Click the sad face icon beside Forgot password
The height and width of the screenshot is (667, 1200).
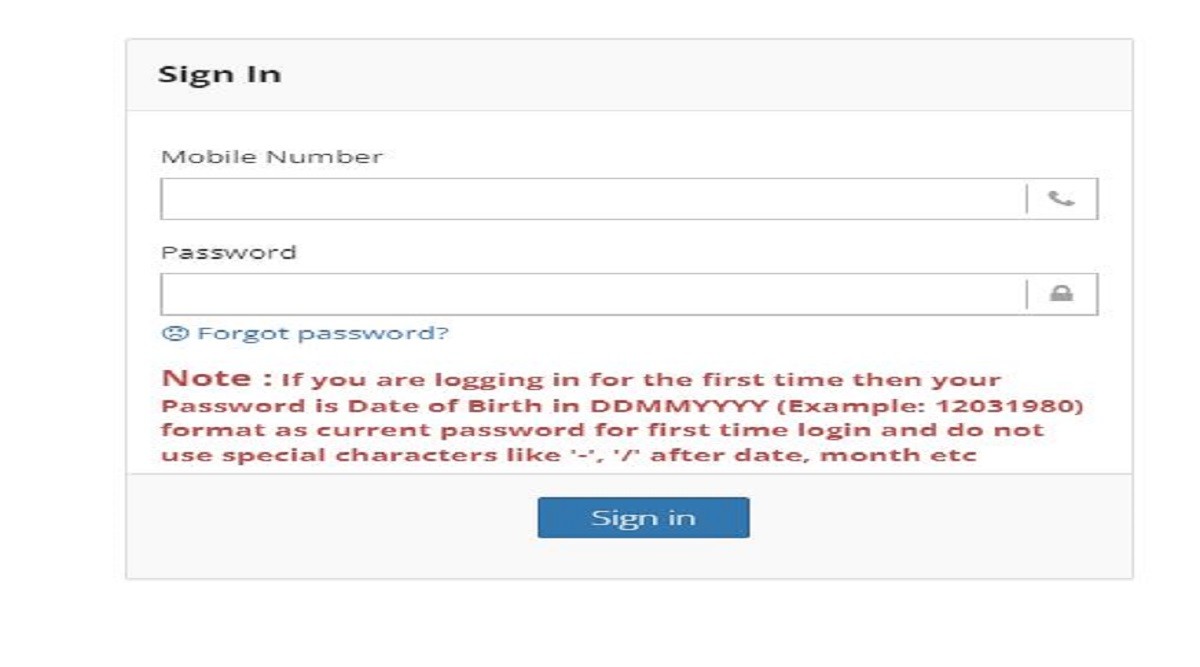[x=175, y=333]
